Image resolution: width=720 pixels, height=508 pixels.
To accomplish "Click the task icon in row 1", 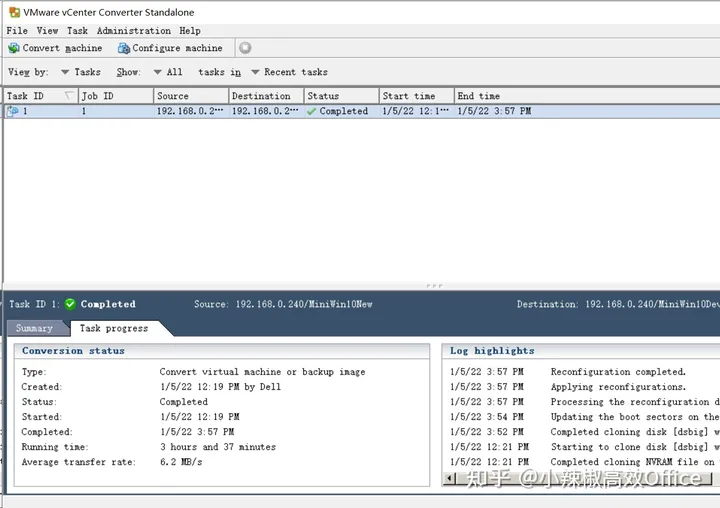I will [13, 111].
